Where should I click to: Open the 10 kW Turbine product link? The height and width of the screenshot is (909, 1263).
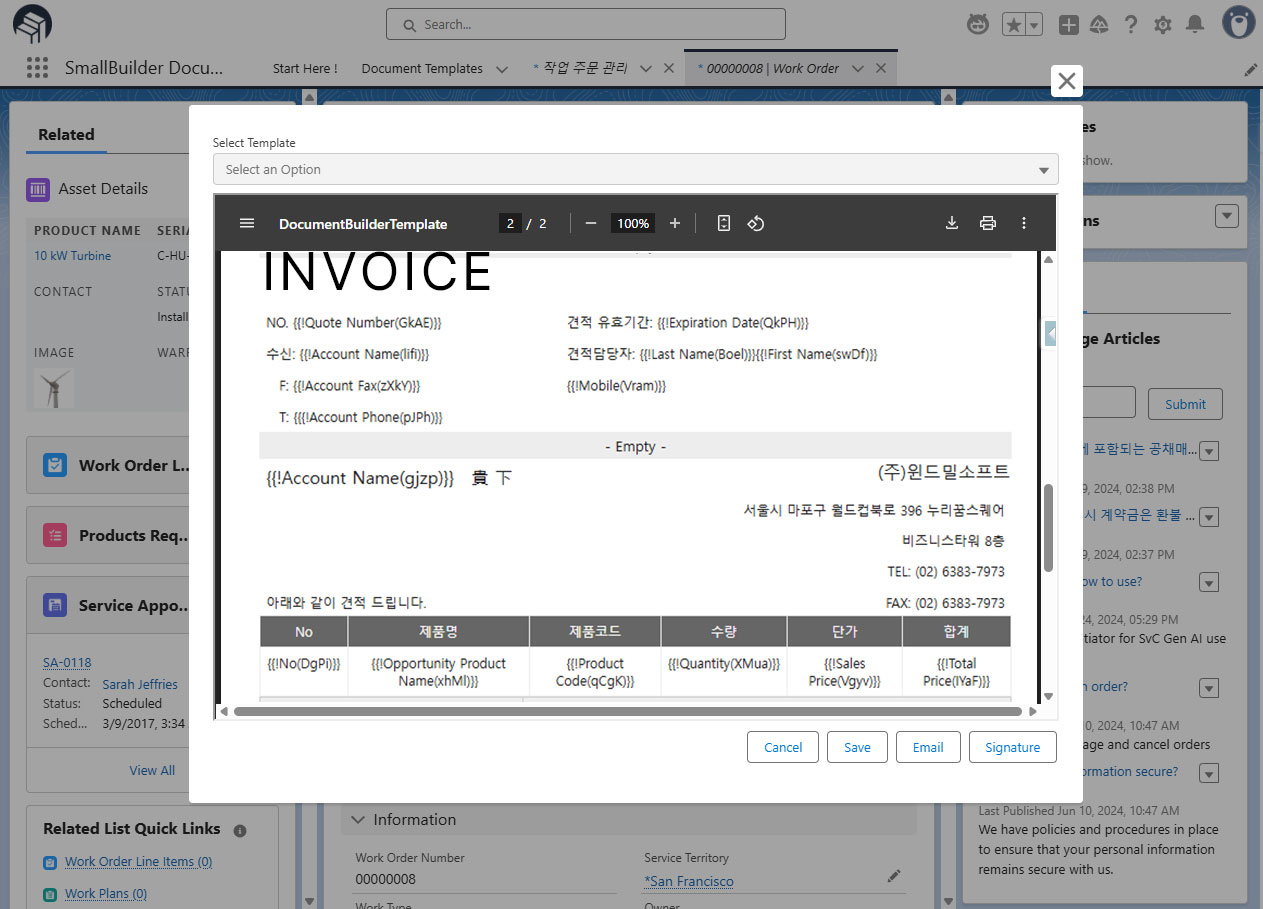73,256
